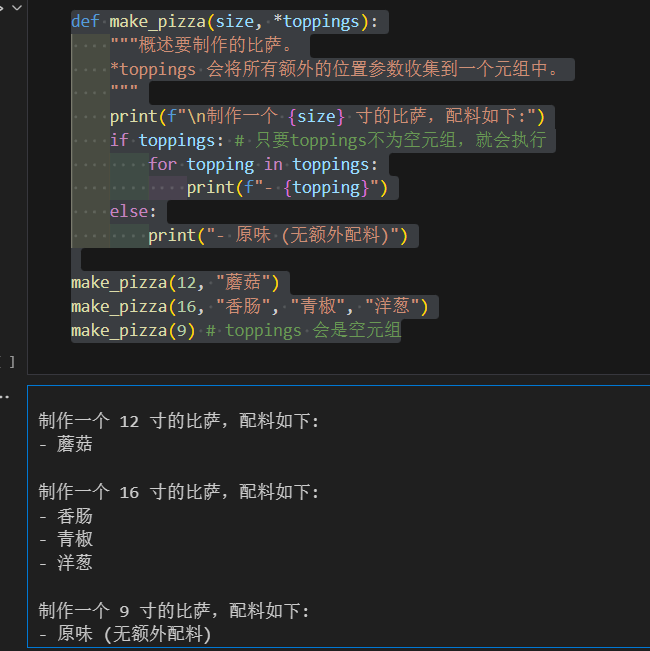Screen dimensions: 650x651
Task: Click output line '制作一个 12 寸的比萨'
Action: click(178, 421)
